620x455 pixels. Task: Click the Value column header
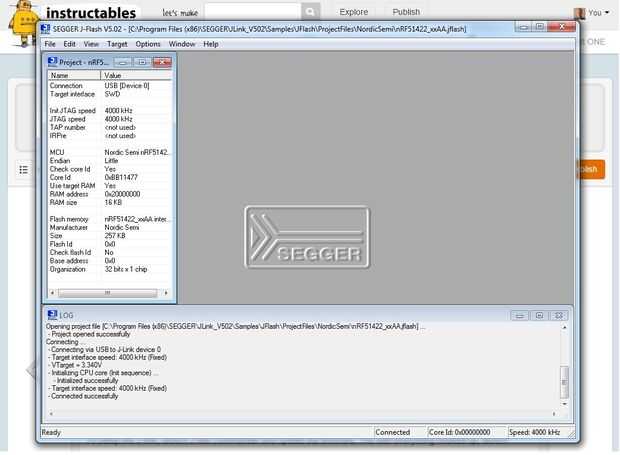(x=136, y=75)
